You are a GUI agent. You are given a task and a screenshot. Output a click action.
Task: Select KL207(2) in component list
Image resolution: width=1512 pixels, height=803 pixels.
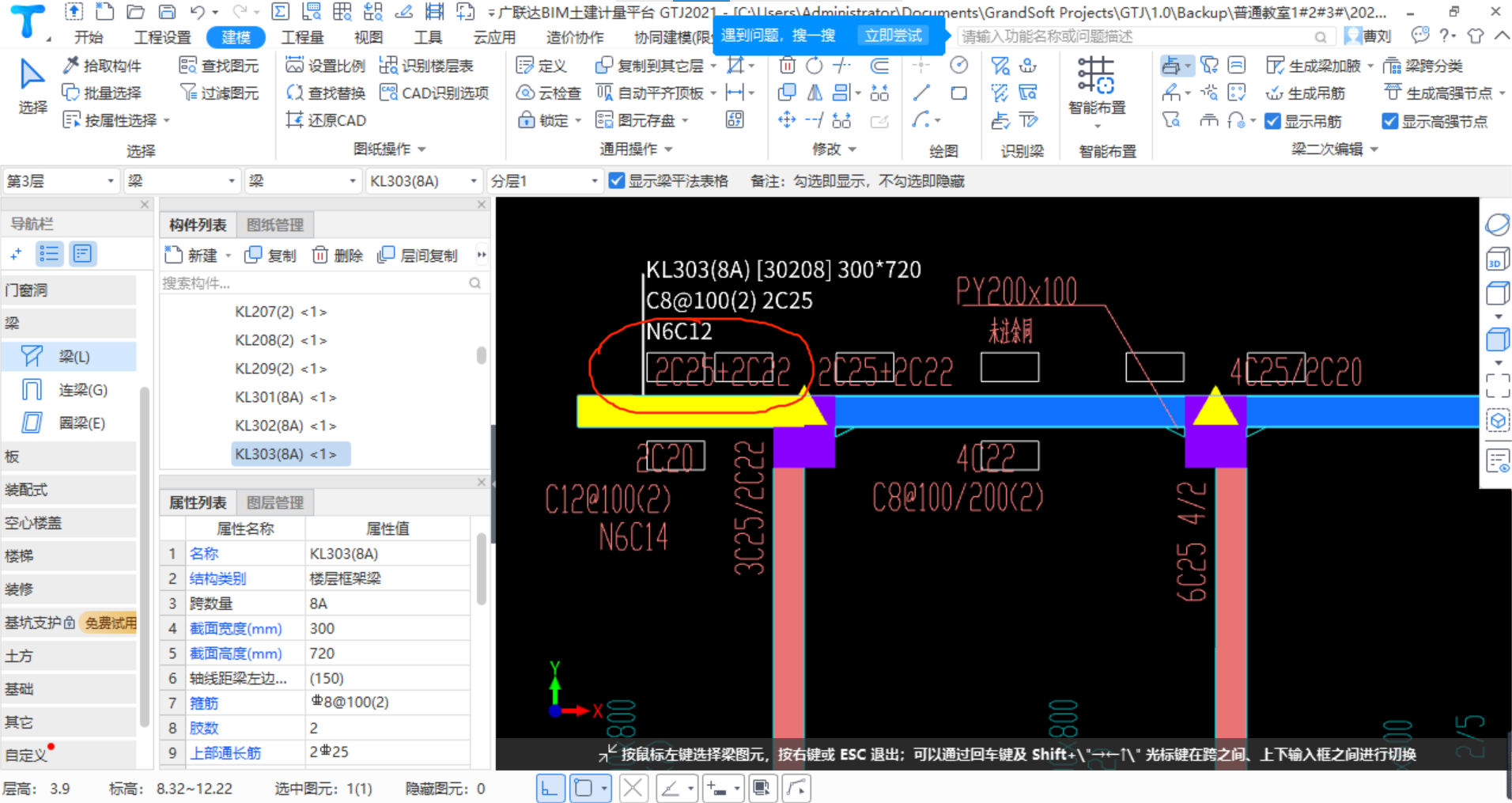coord(281,312)
